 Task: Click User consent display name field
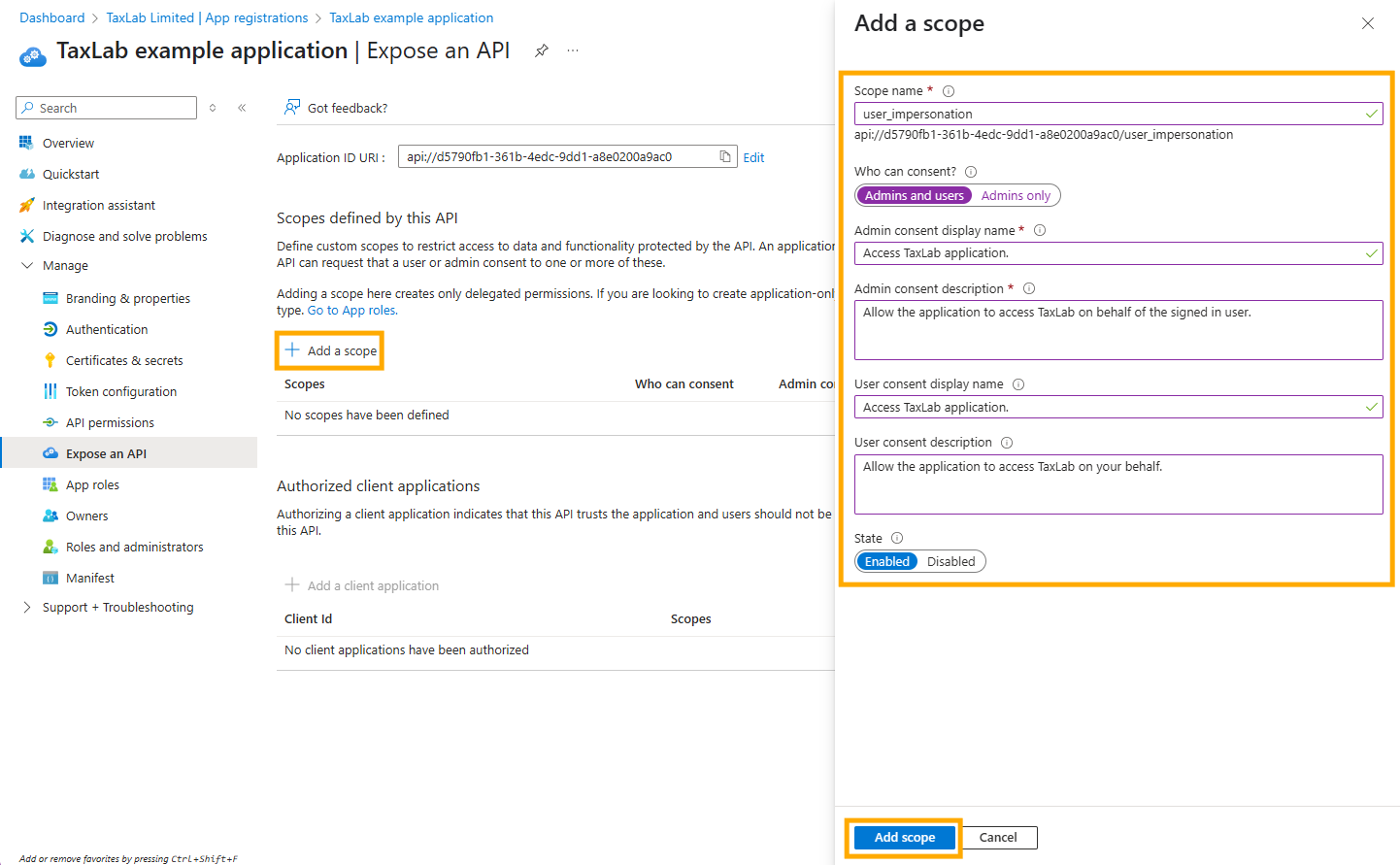(x=1118, y=407)
